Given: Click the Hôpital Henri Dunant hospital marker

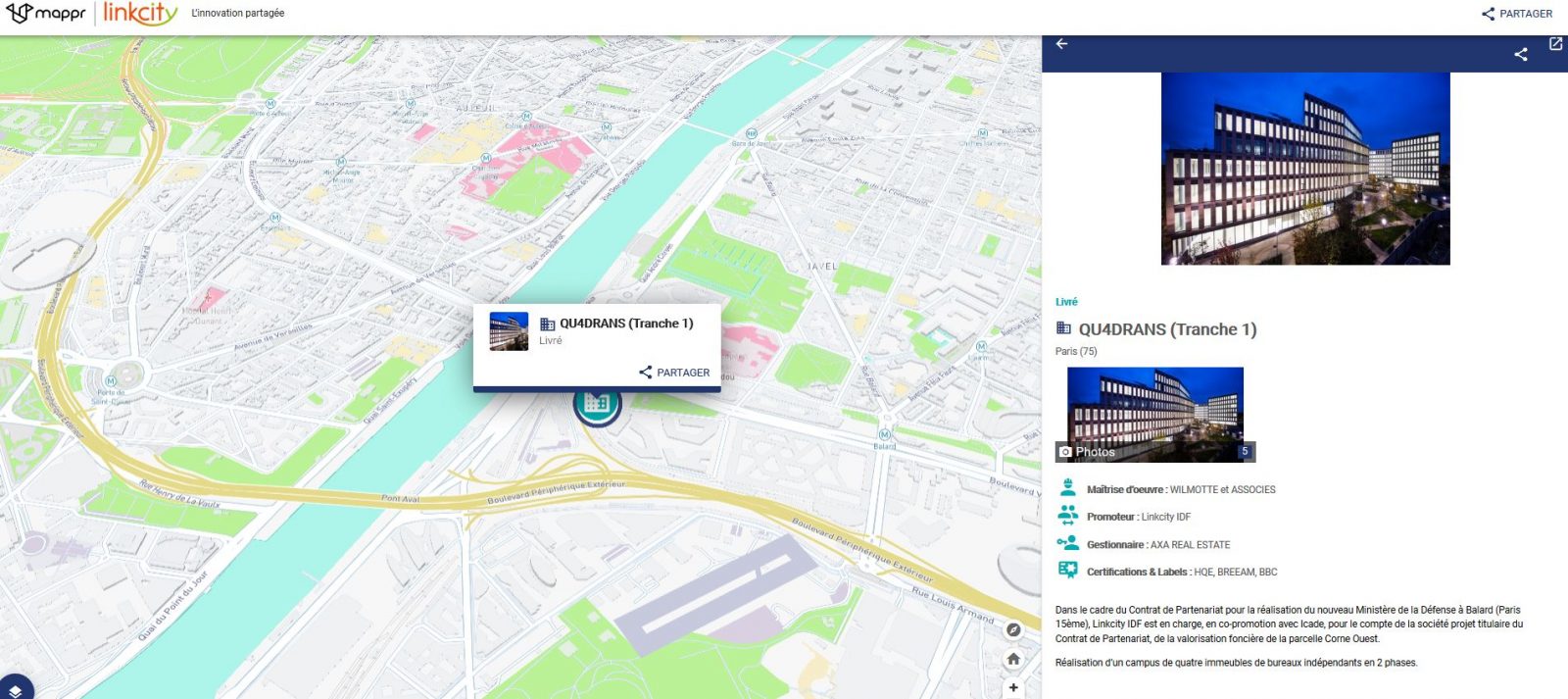Looking at the screenshot, I should (x=208, y=299).
